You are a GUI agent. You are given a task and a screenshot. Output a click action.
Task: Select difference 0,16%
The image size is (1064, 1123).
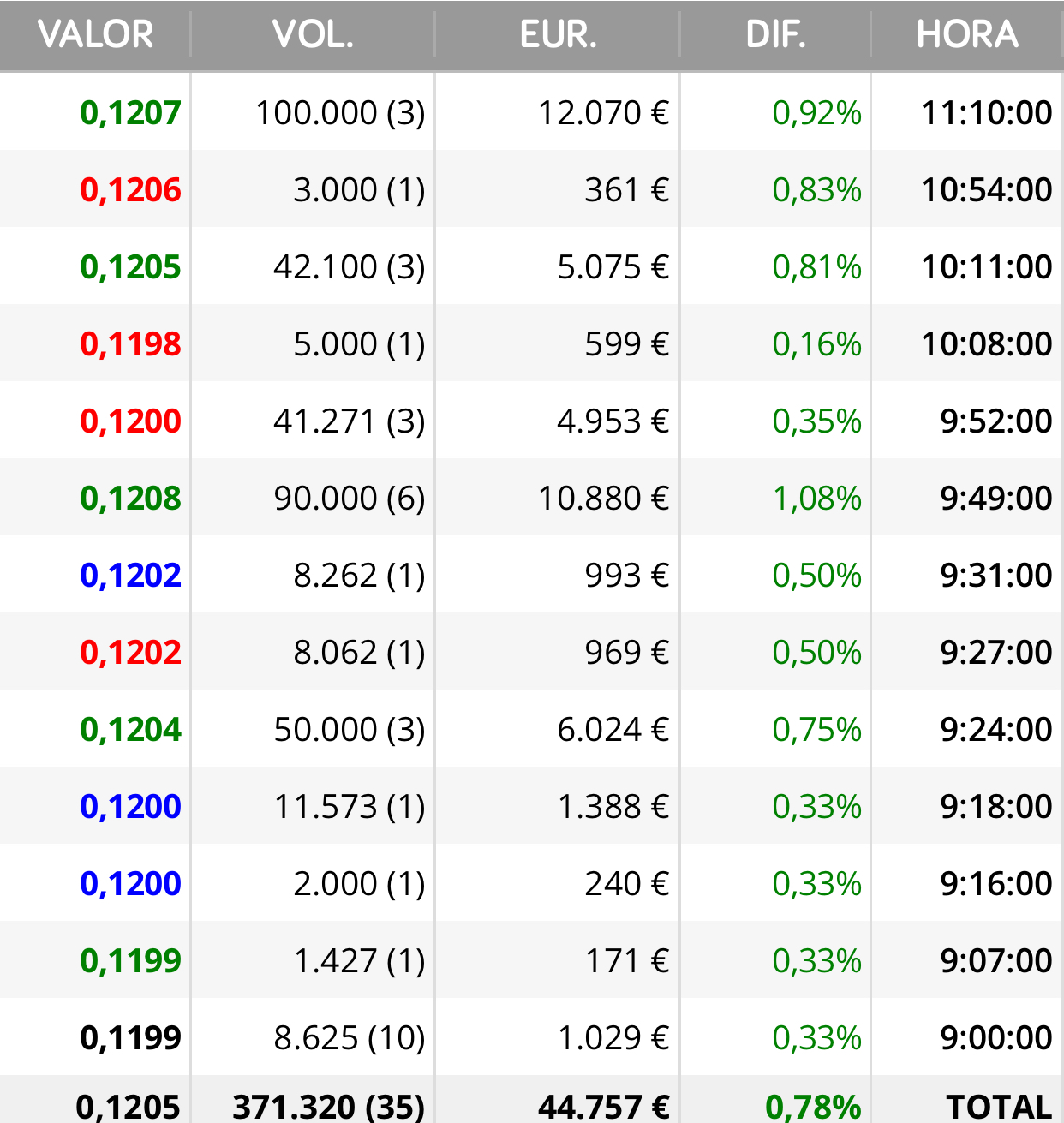(x=816, y=344)
